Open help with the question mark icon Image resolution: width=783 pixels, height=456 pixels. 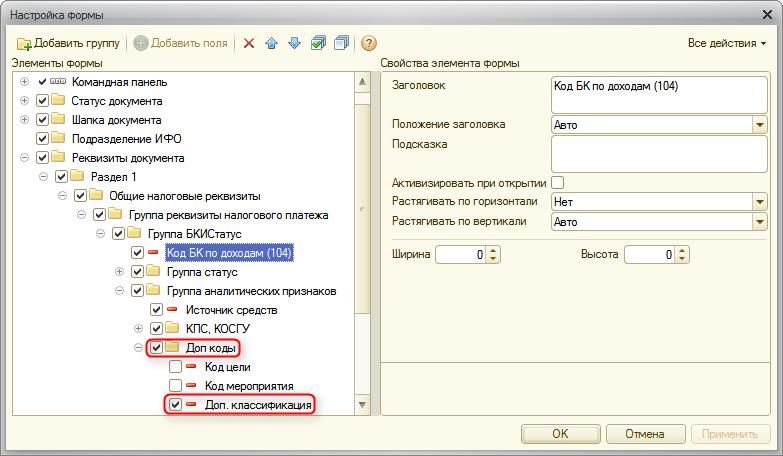369,43
